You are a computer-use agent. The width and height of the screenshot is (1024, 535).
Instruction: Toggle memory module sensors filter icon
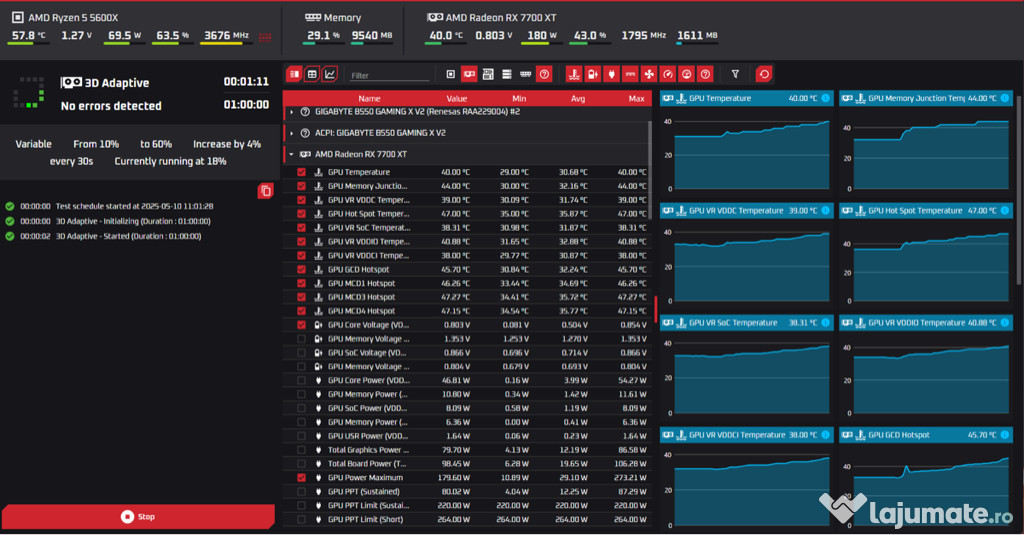tap(525, 74)
